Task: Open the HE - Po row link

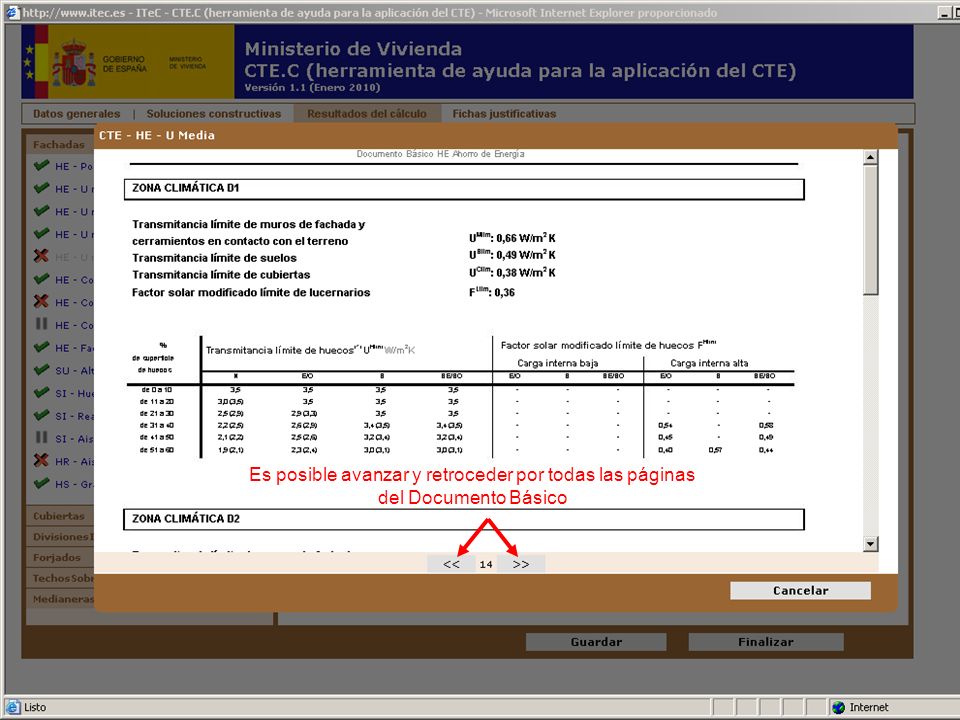Action: point(73,167)
